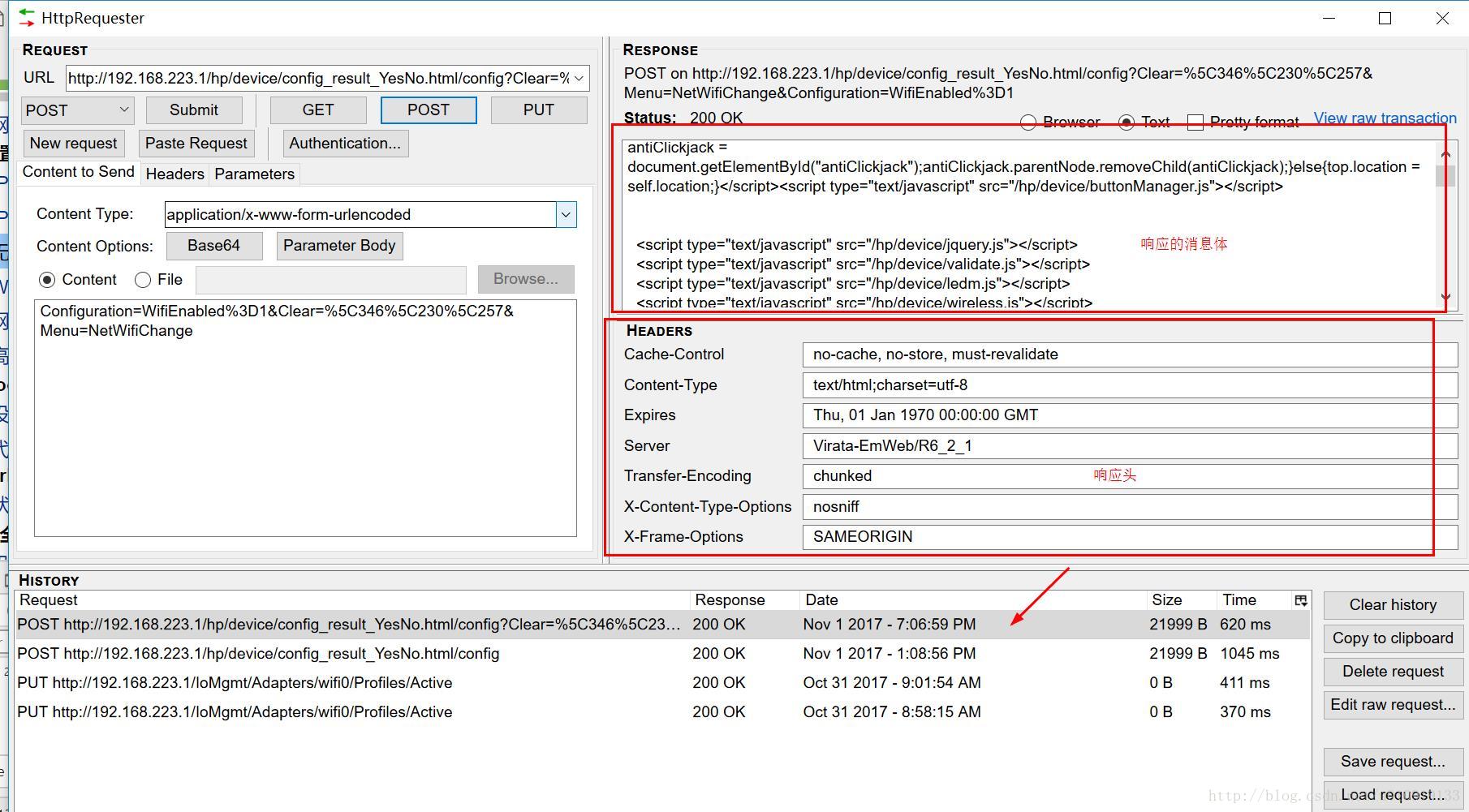Click the Submit button

pos(194,110)
